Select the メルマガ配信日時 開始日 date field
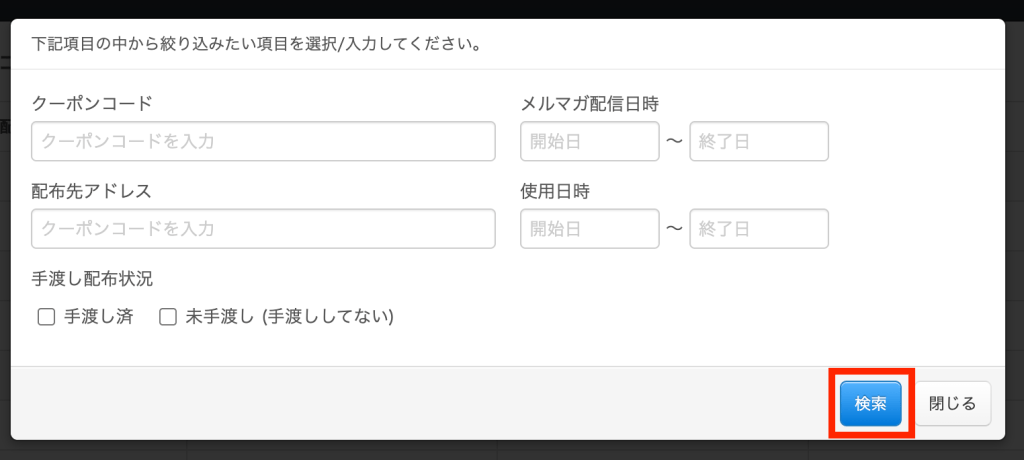Viewport: 1024px width, 460px height. 589,141
